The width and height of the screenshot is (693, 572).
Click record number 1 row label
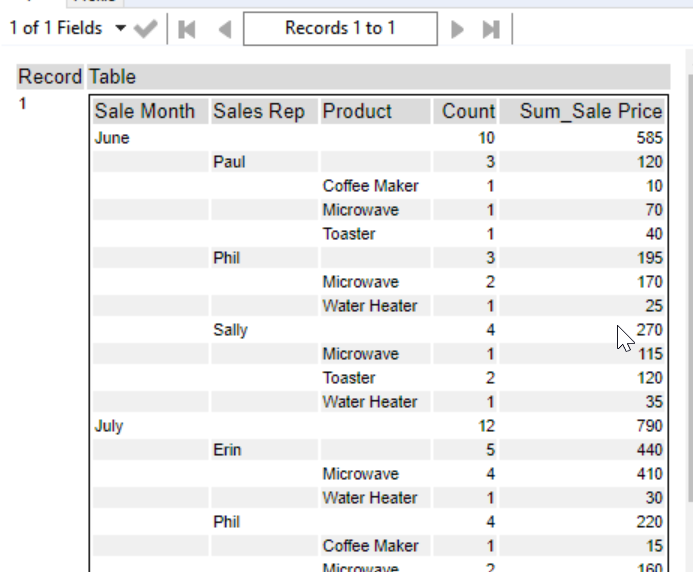pyautogui.click(x=24, y=102)
